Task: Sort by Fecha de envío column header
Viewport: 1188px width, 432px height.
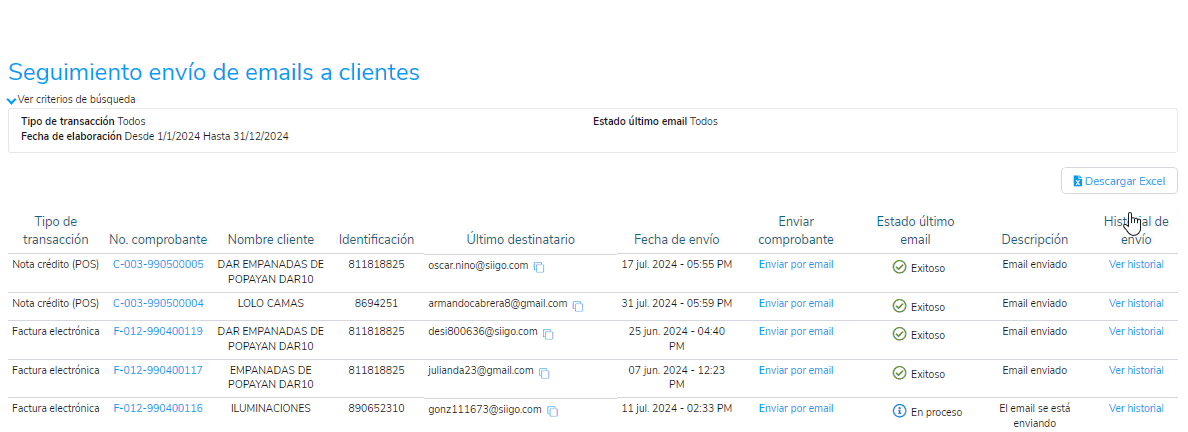Action: [677, 239]
